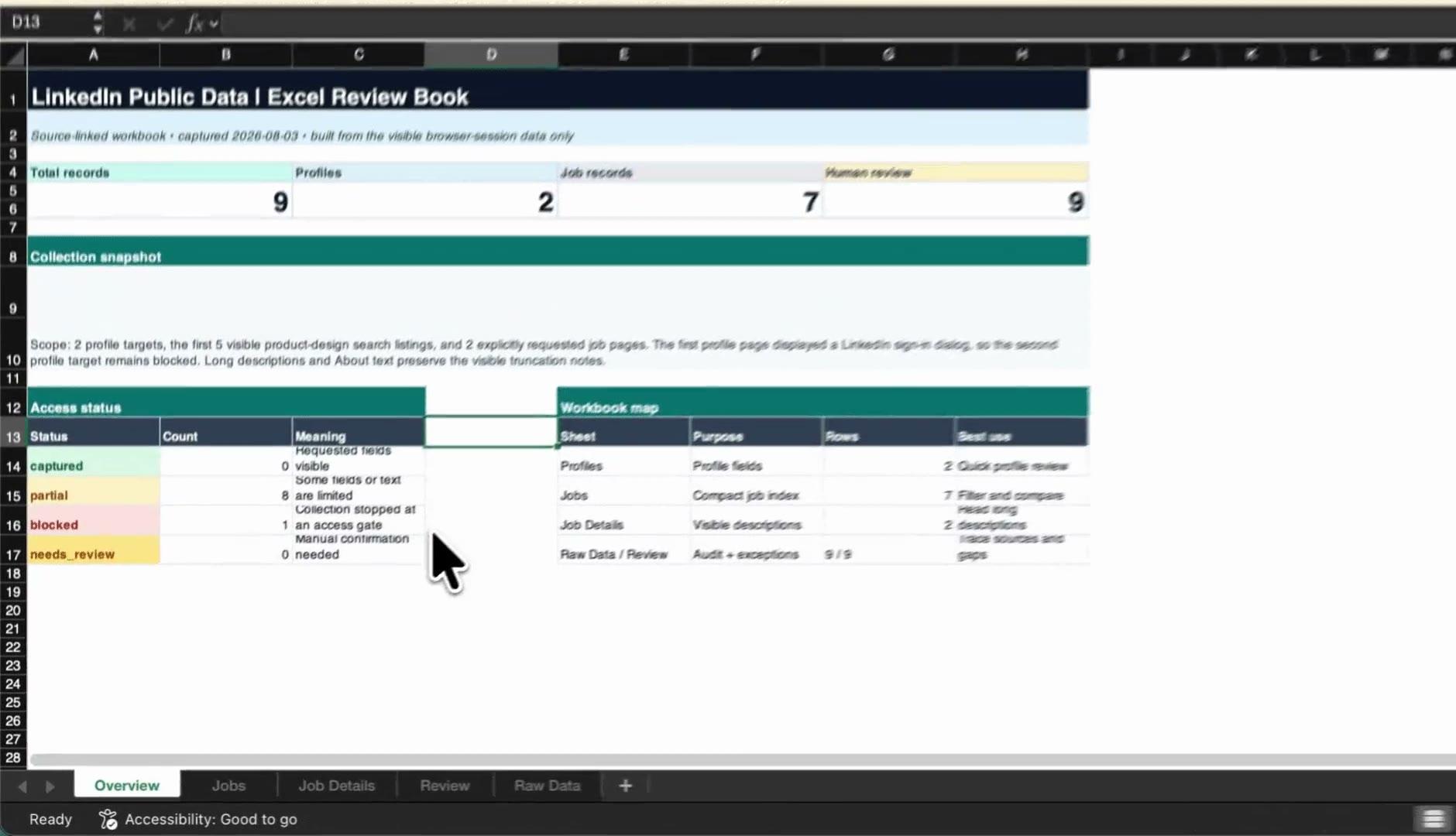The height and width of the screenshot is (836, 1456).
Task: Click the horizontal scrollbar above sheet tabs
Action: (x=742, y=760)
